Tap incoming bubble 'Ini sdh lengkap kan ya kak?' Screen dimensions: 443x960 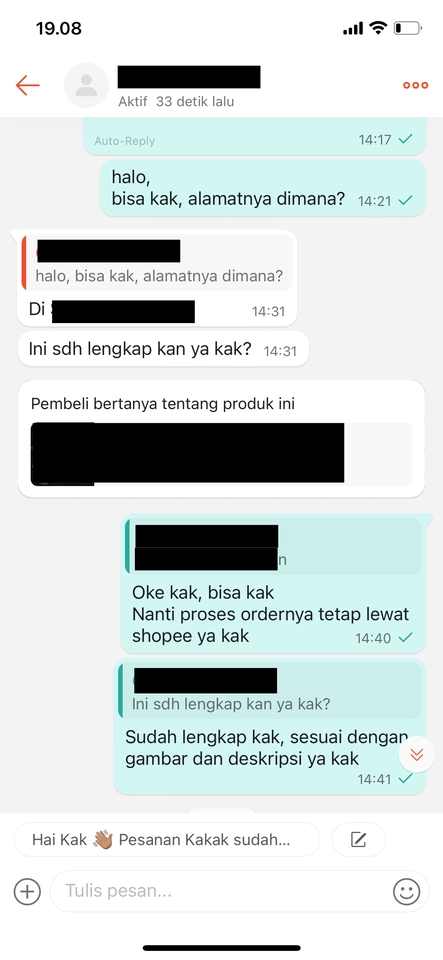point(163,350)
